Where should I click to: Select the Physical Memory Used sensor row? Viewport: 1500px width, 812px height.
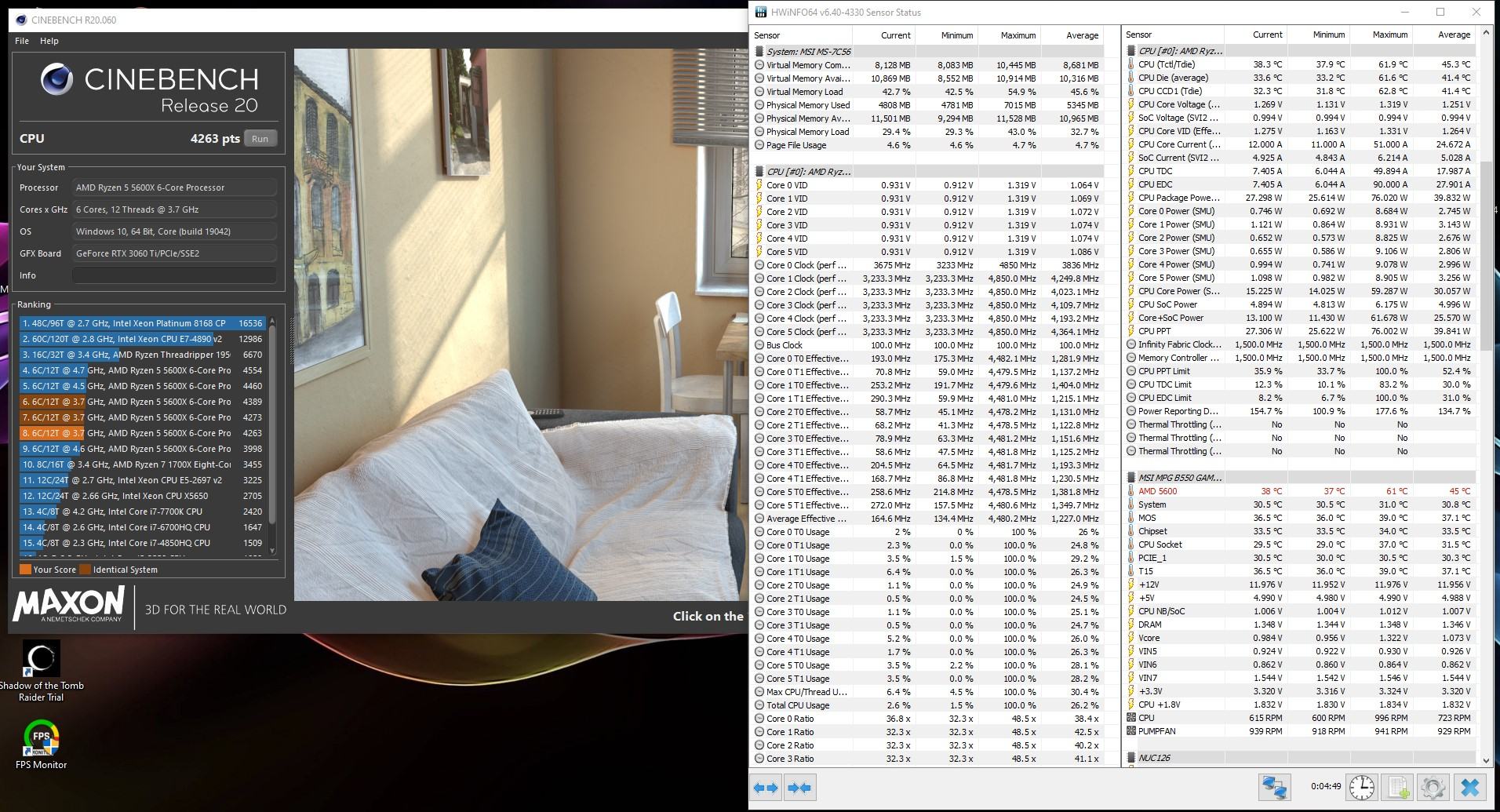click(928, 105)
